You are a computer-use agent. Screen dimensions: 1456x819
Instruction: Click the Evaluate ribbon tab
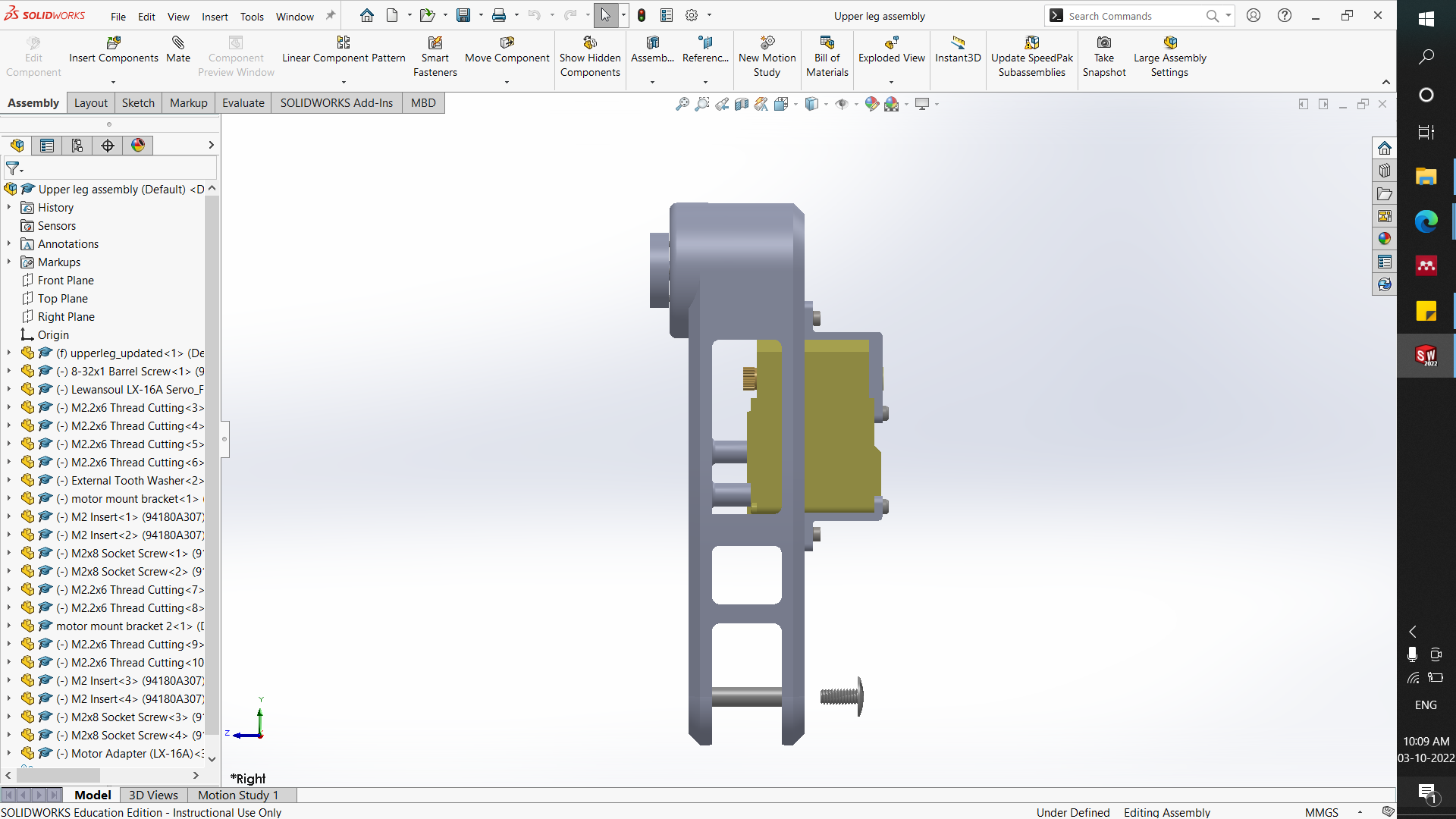pos(243,102)
